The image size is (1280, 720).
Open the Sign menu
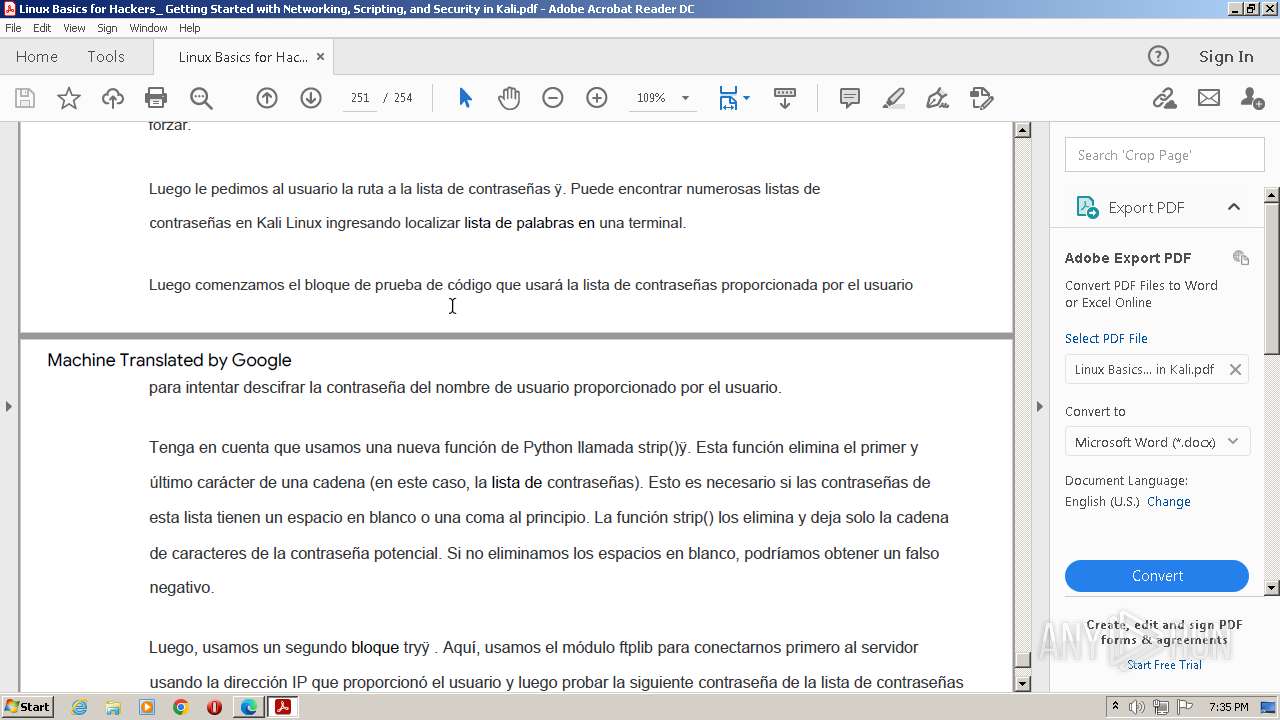click(107, 28)
